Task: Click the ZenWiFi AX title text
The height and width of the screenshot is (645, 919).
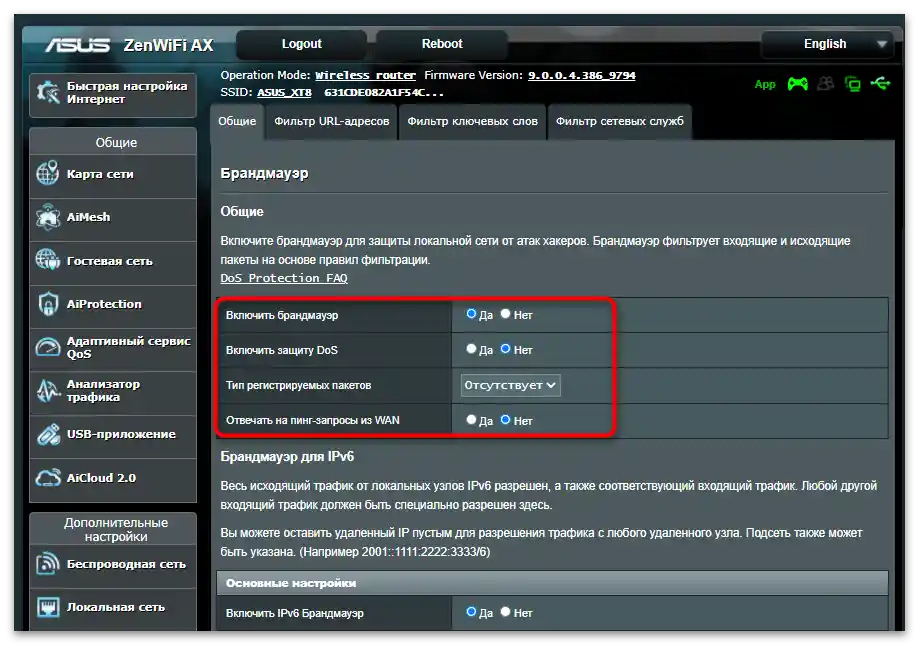Action: tap(168, 45)
